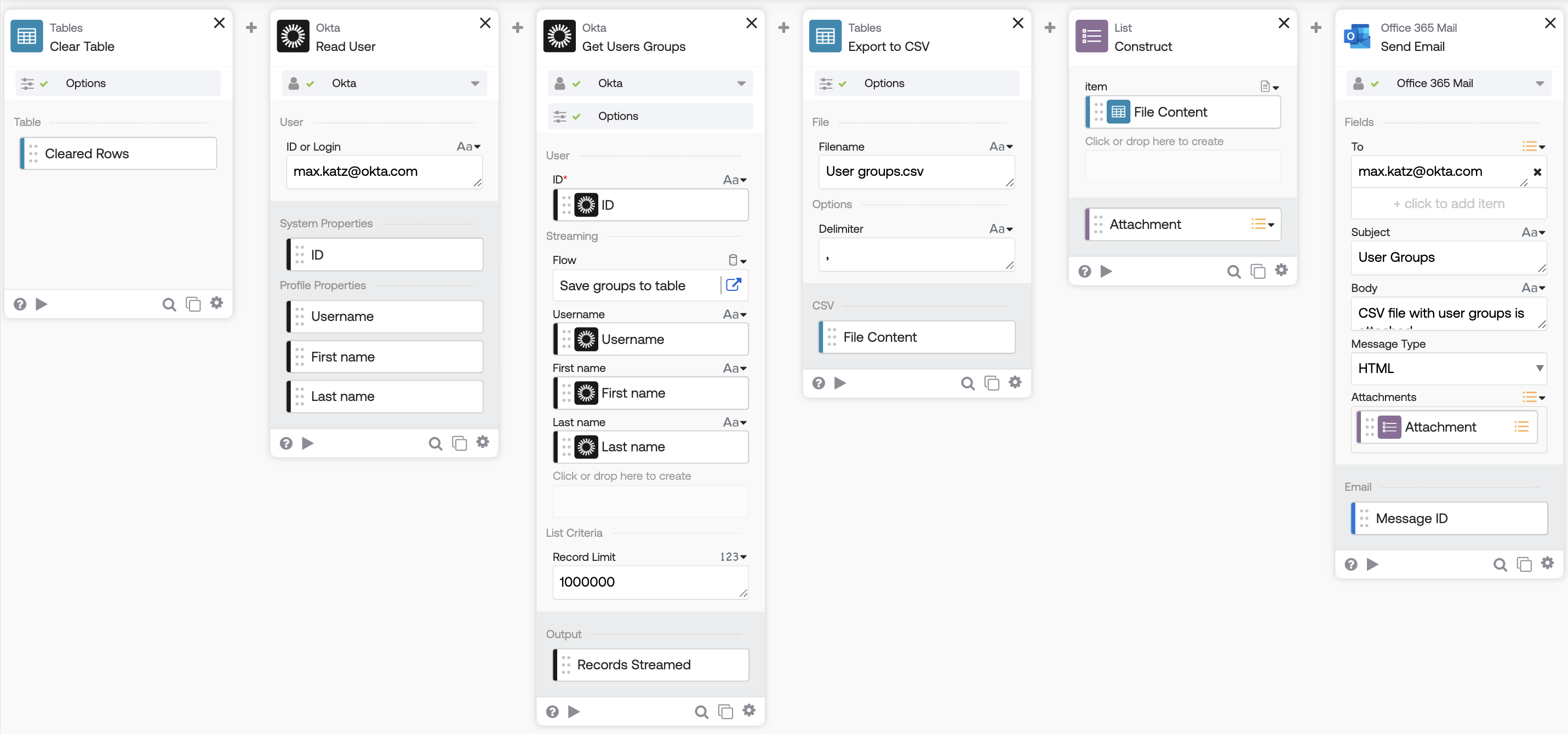Open the Message Type HTML dropdown
The image size is (1568, 734).
[1448, 368]
